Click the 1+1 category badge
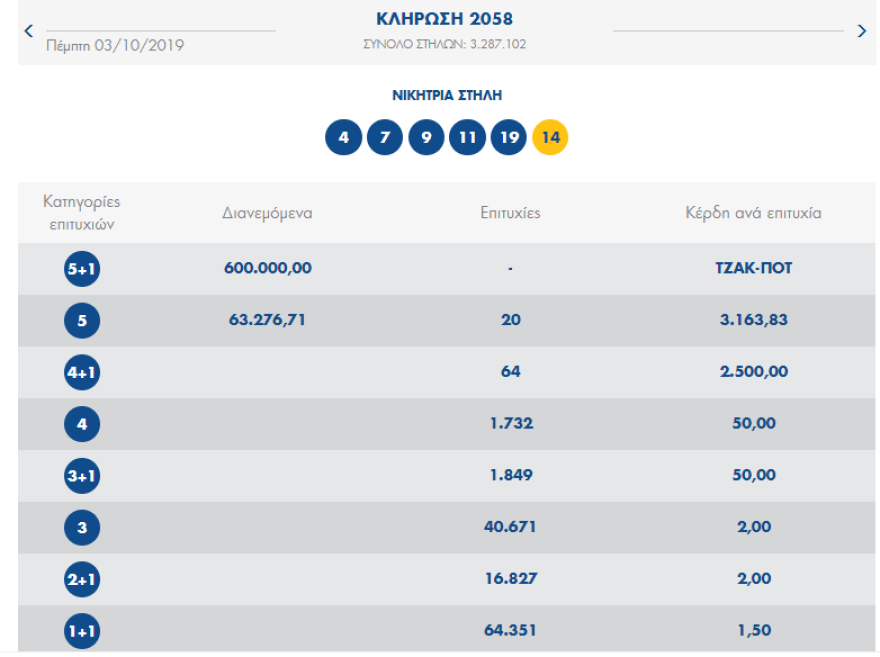880x657 pixels. click(82, 631)
